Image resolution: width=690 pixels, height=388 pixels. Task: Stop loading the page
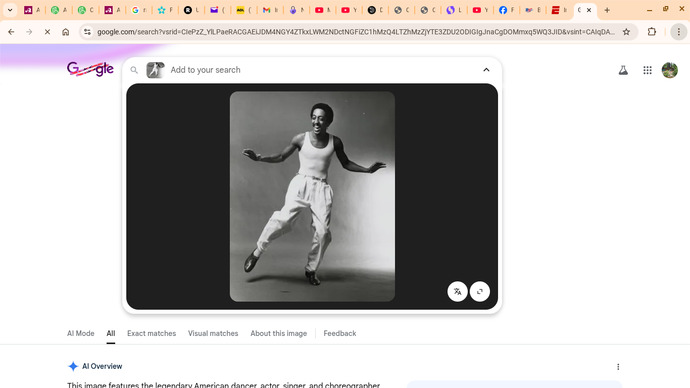[47, 32]
